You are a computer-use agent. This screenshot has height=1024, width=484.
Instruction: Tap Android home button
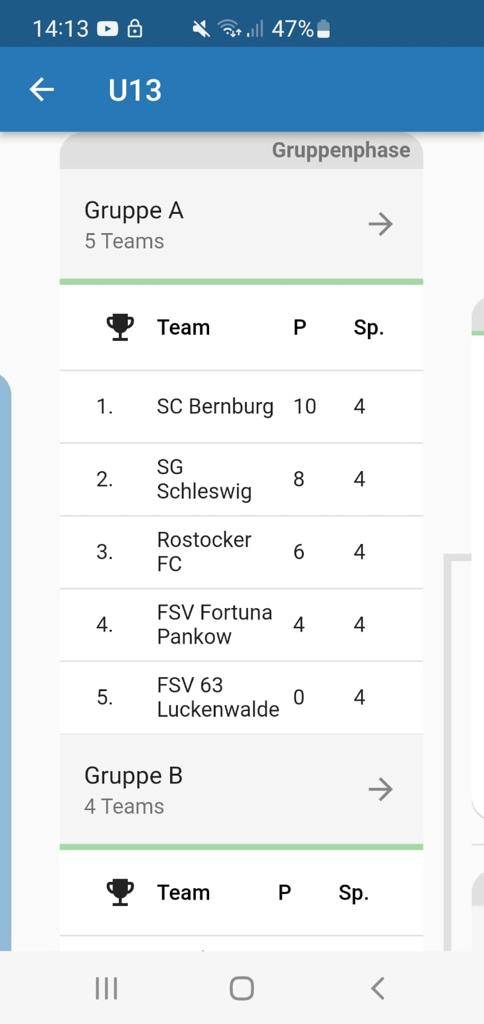(x=242, y=988)
